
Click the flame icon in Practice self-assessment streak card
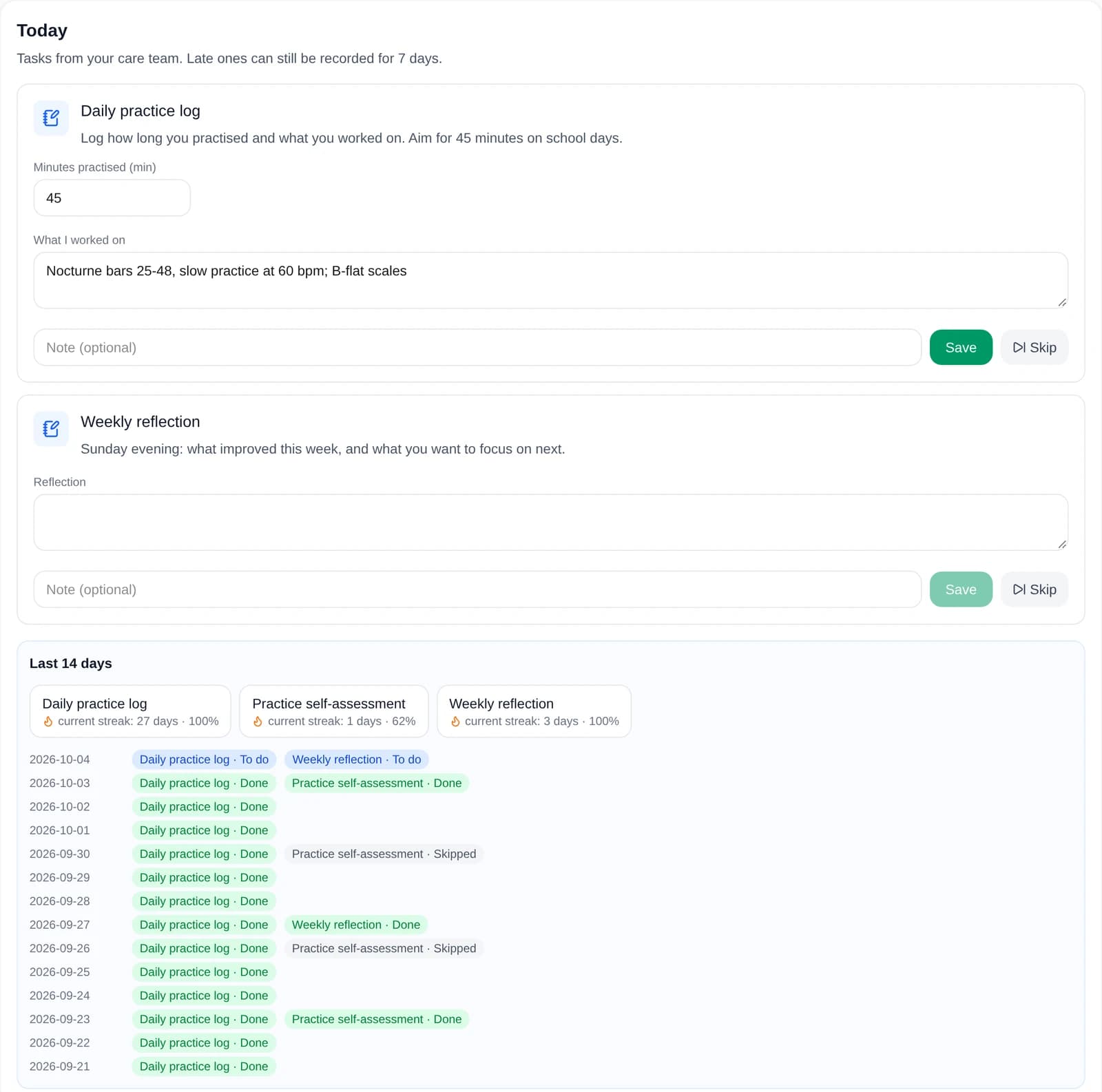click(258, 722)
